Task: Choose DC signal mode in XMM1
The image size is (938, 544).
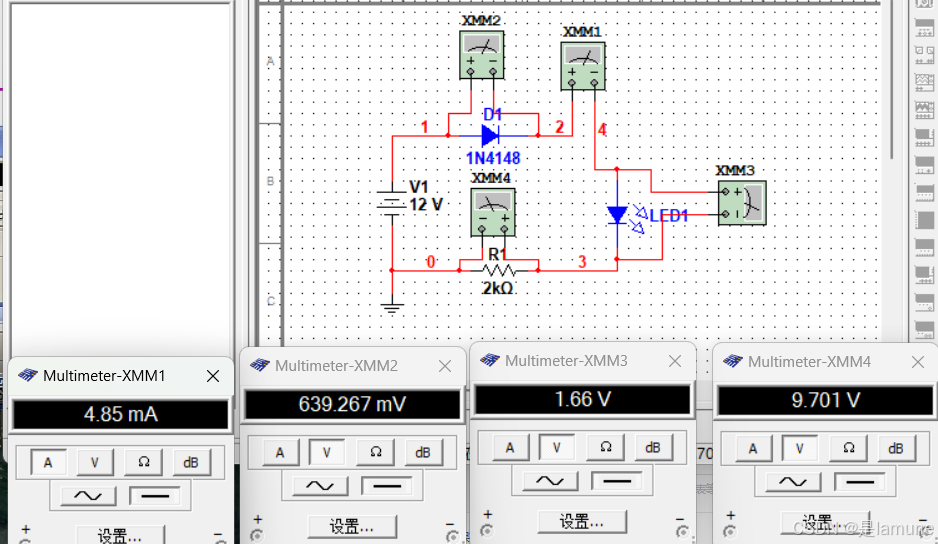Action: click(155, 496)
